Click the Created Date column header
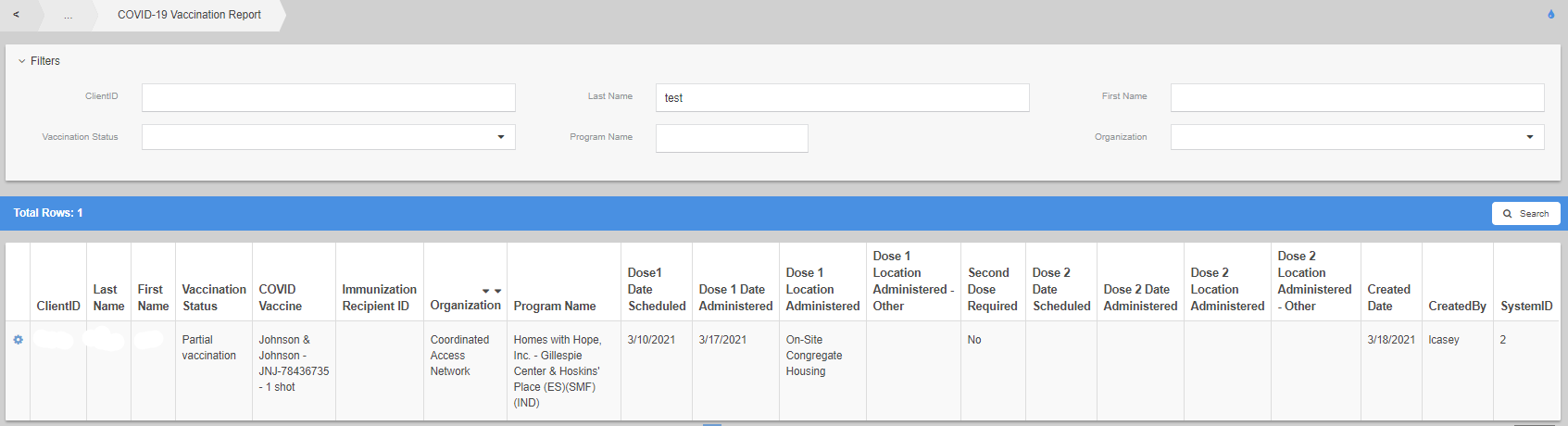Viewport: 1568px width, 426px height. click(x=1388, y=297)
